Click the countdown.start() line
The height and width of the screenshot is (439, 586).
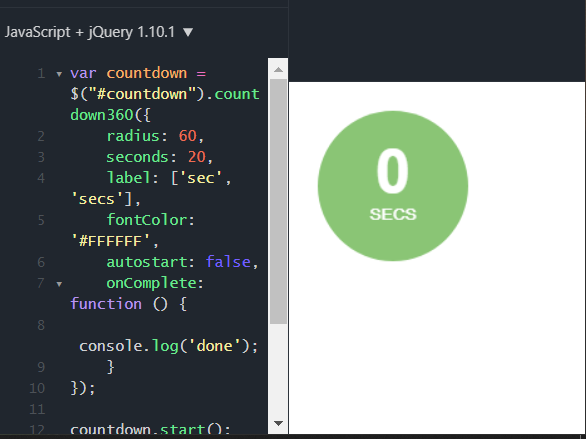151,430
